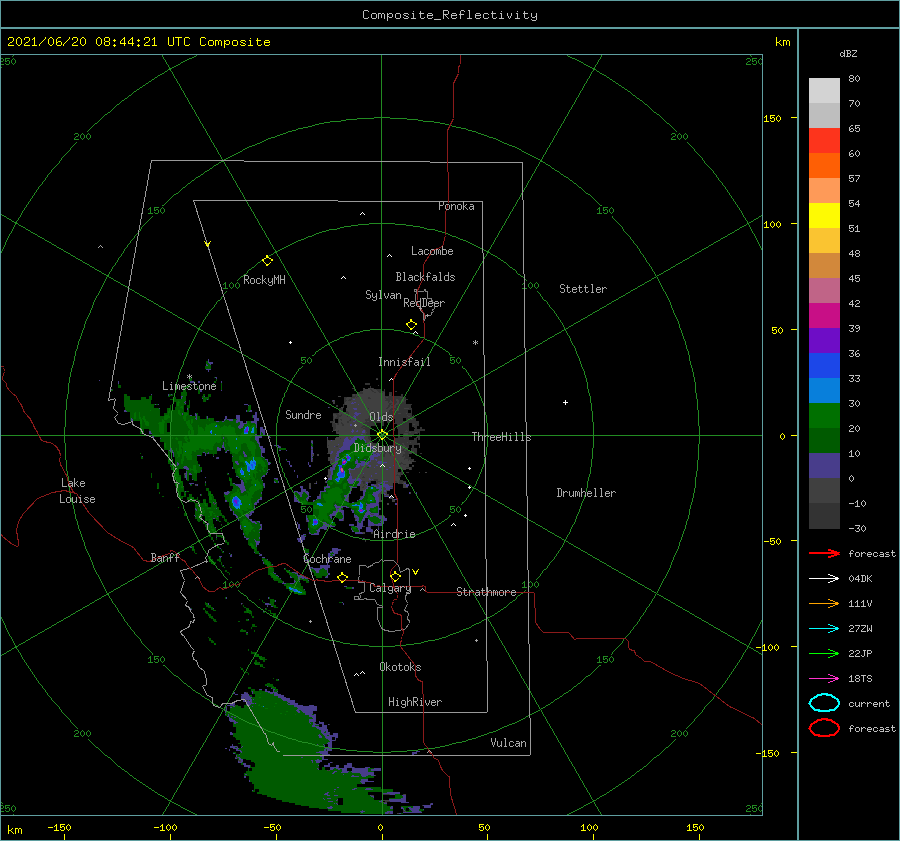Select the Okotoks label
This screenshot has width=900, height=841.
400,667
